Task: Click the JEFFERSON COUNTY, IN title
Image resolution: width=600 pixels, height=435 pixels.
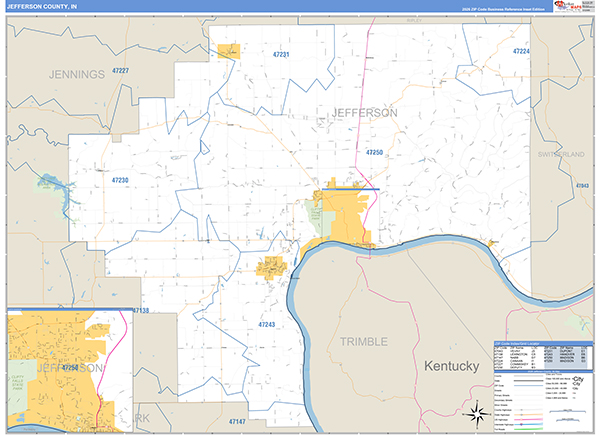Action: click(45, 6)
